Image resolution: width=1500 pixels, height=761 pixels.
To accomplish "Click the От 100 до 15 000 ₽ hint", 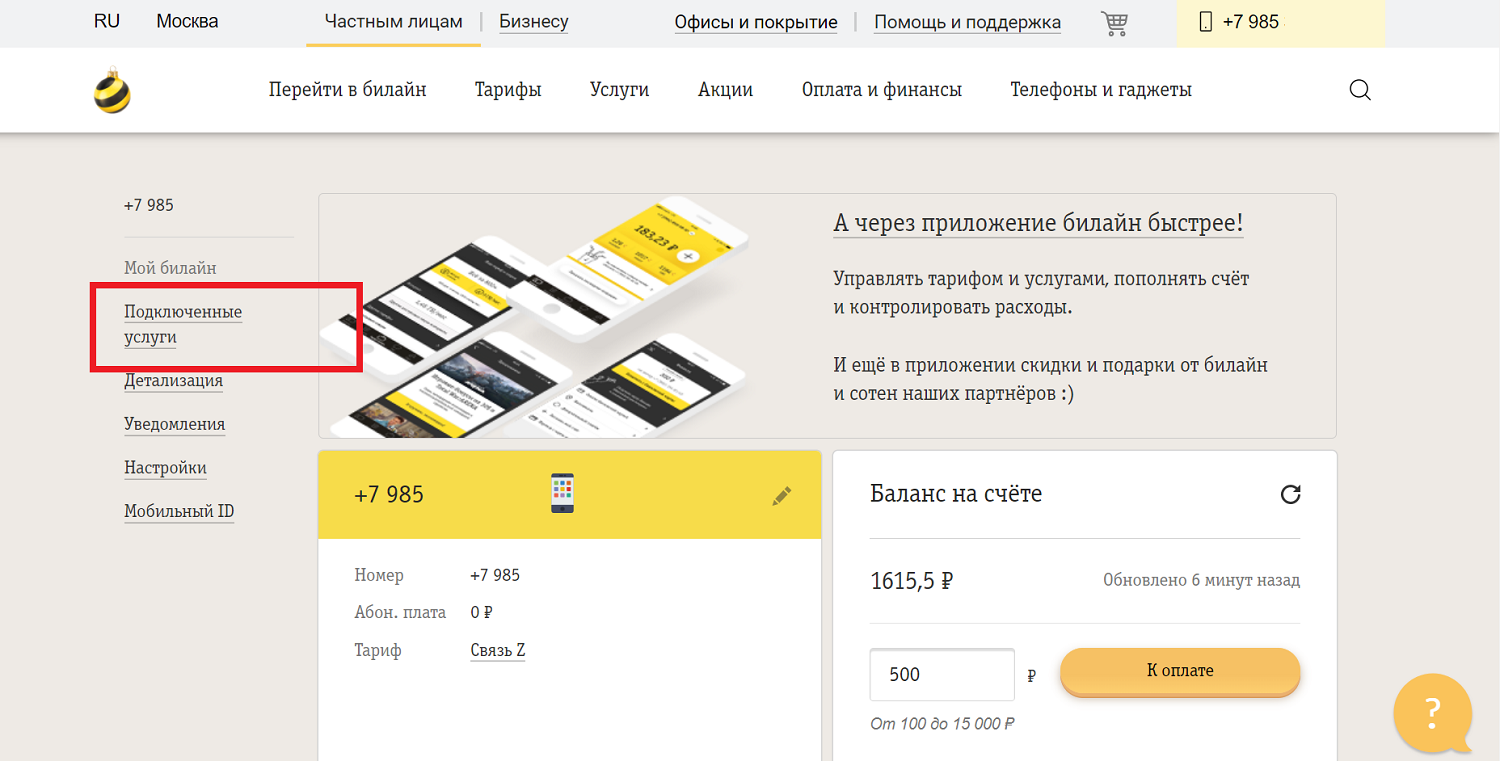I will click(943, 724).
